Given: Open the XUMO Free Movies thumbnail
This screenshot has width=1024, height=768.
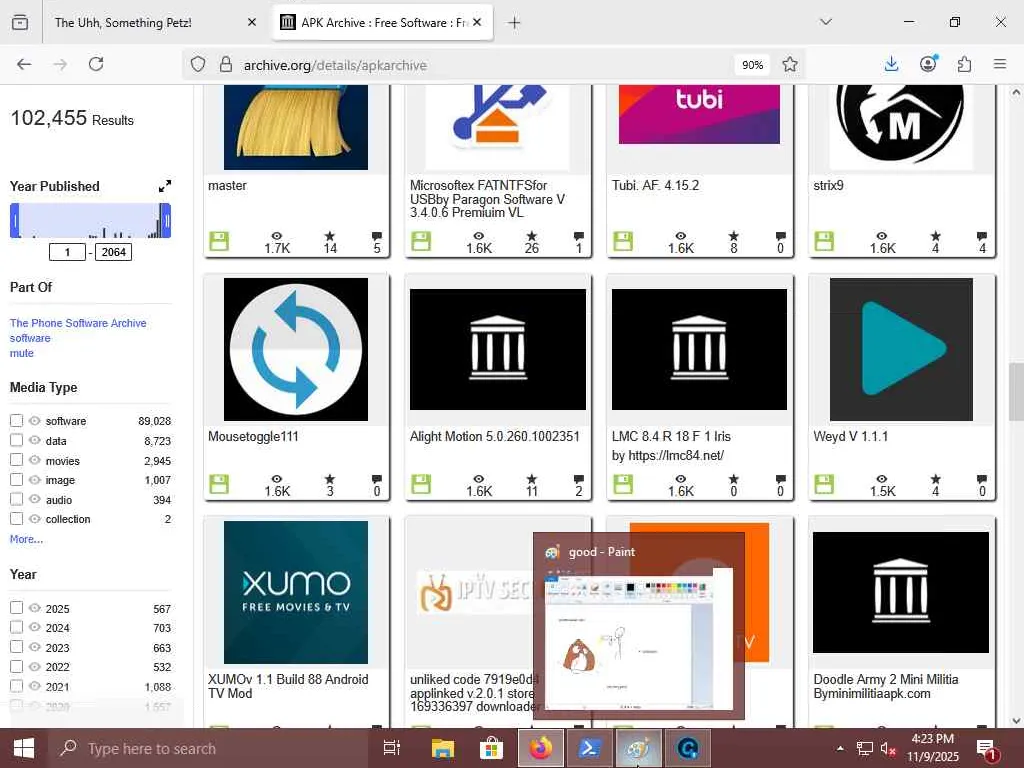Looking at the screenshot, I should click(x=296, y=592).
